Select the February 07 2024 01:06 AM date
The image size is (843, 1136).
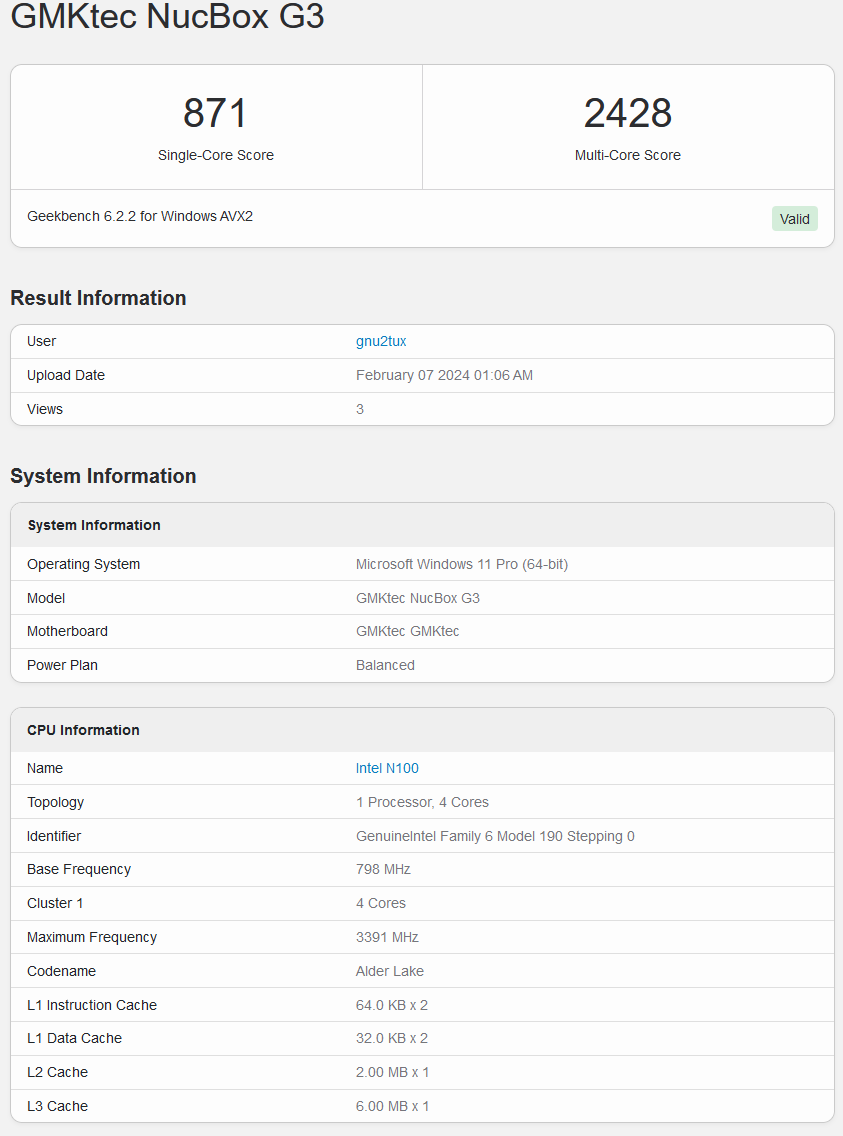[x=444, y=375]
